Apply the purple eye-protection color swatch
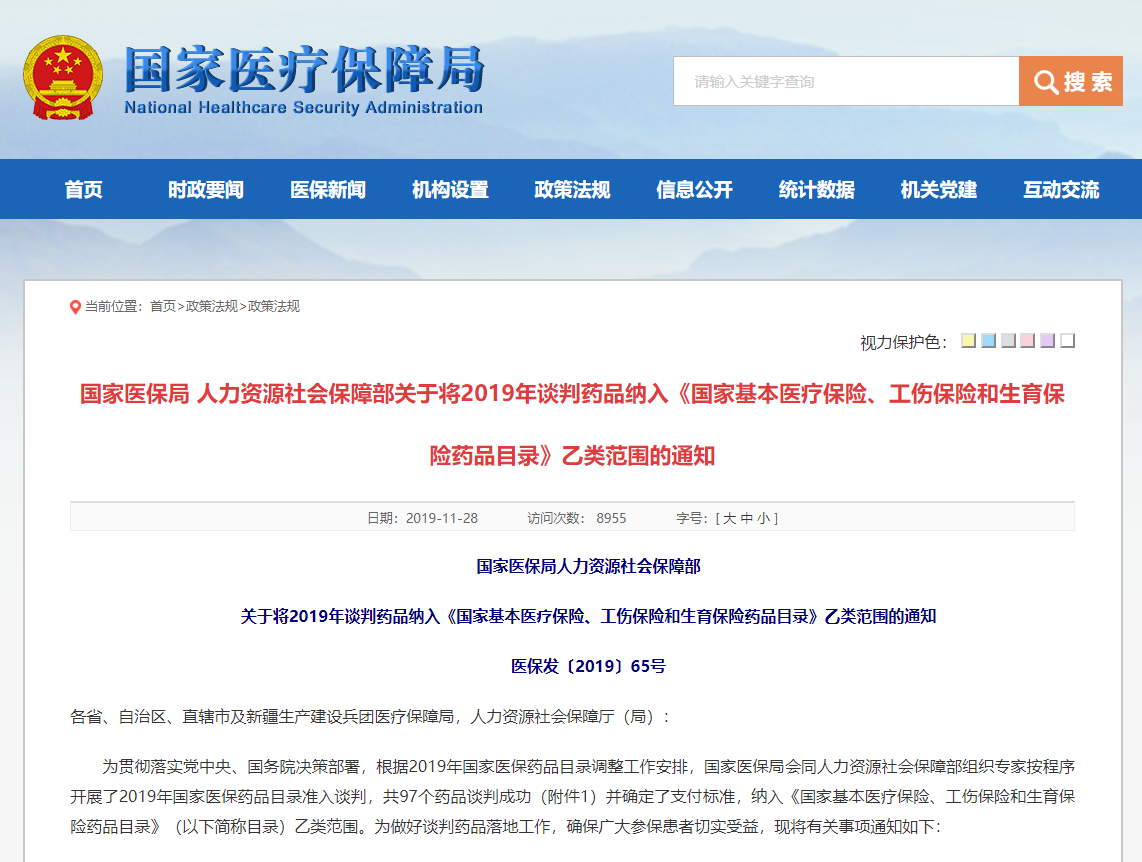The width and height of the screenshot is (1142, 862). (1048, 341)
